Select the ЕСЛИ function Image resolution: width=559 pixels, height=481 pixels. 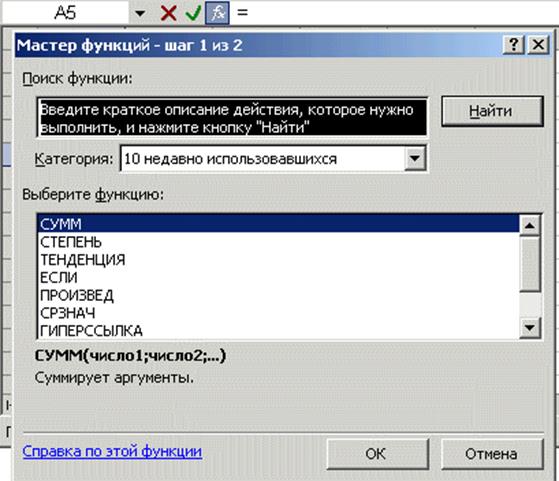(278, 277)
